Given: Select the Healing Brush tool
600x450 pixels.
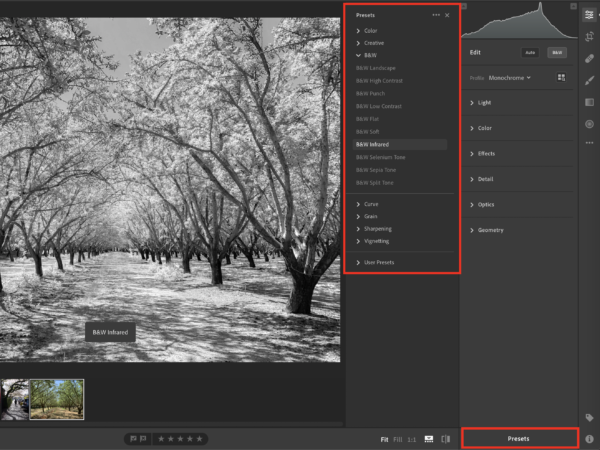Looking at the screenshot, I should [x=589, y=59].
